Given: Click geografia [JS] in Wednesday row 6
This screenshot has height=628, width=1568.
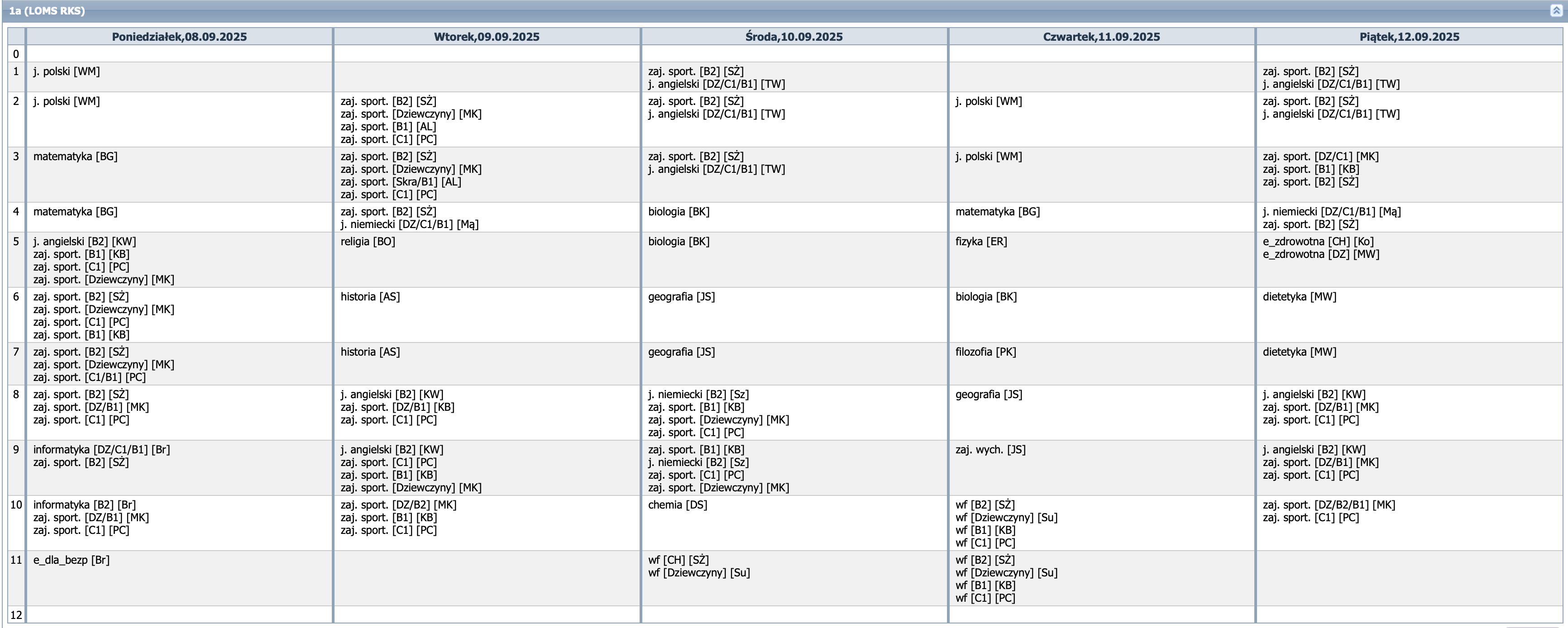Looking at the screenshot, I should (681, 297).
